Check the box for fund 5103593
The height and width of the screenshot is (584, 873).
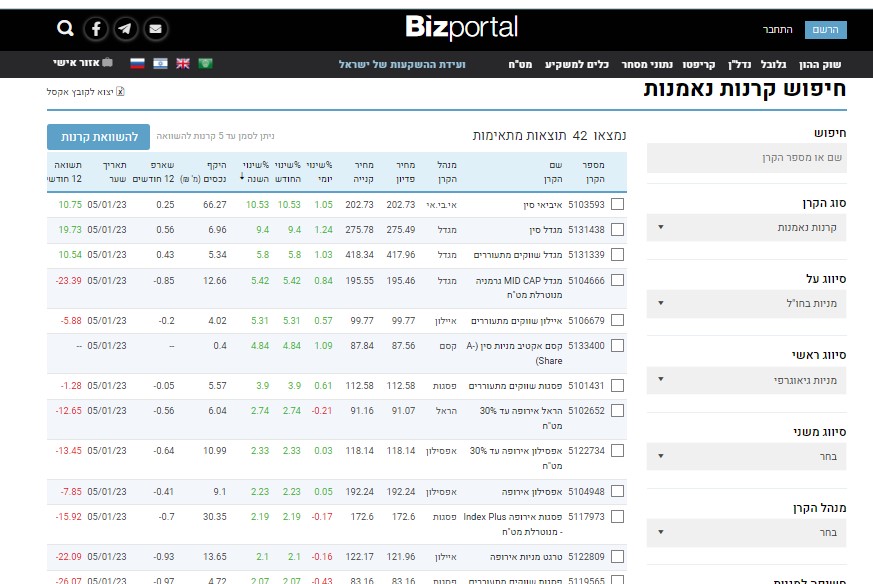point(617,204)
